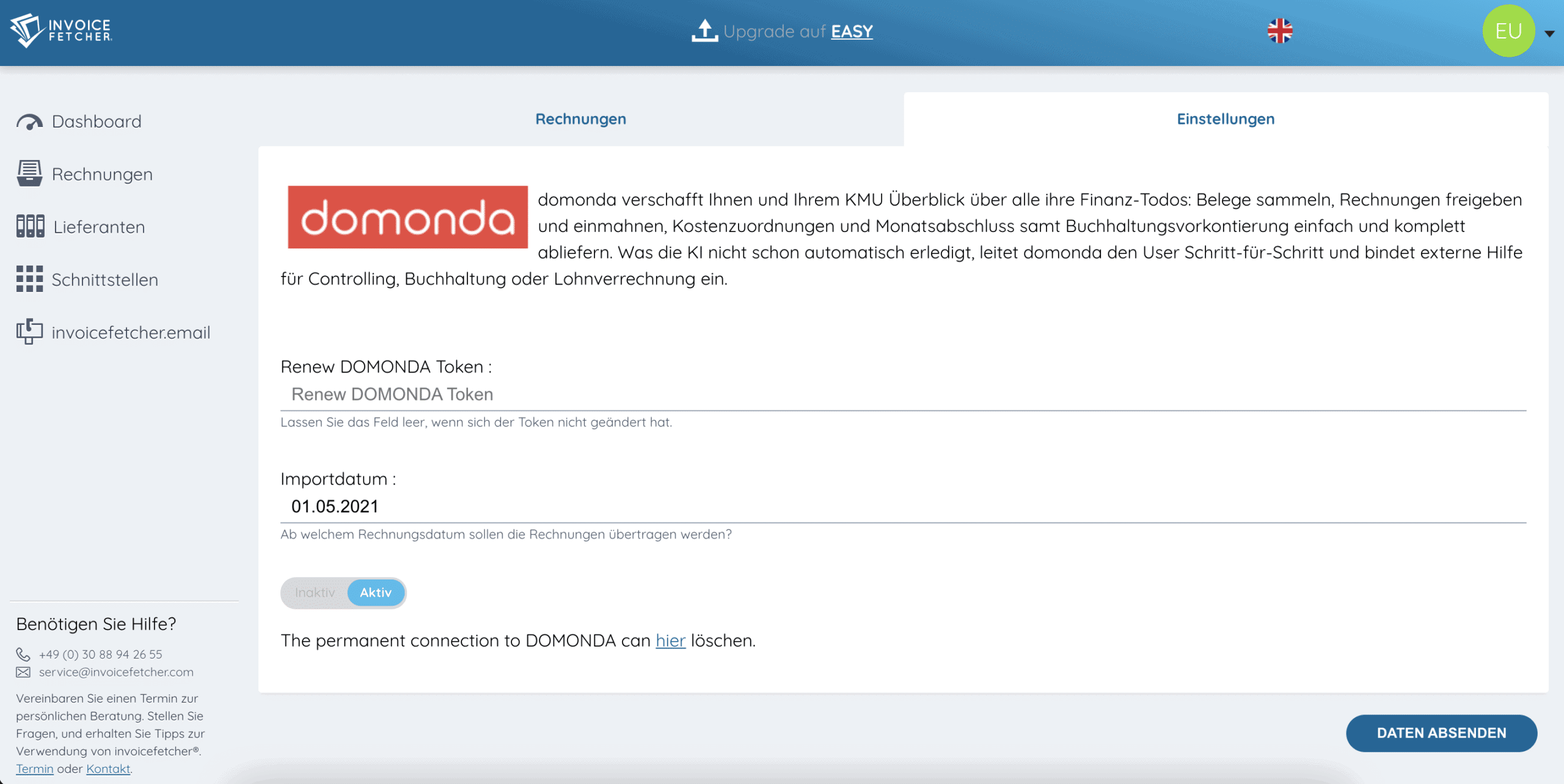
Task: Open the EASY upgrade link
Action: [x=852, y=31]
